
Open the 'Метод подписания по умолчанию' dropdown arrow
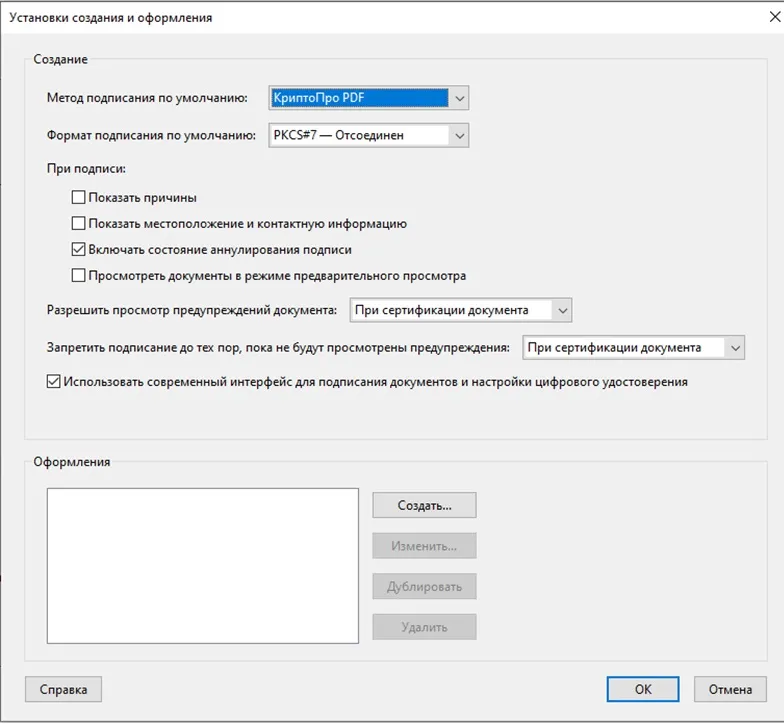click(x=458, y=98)
